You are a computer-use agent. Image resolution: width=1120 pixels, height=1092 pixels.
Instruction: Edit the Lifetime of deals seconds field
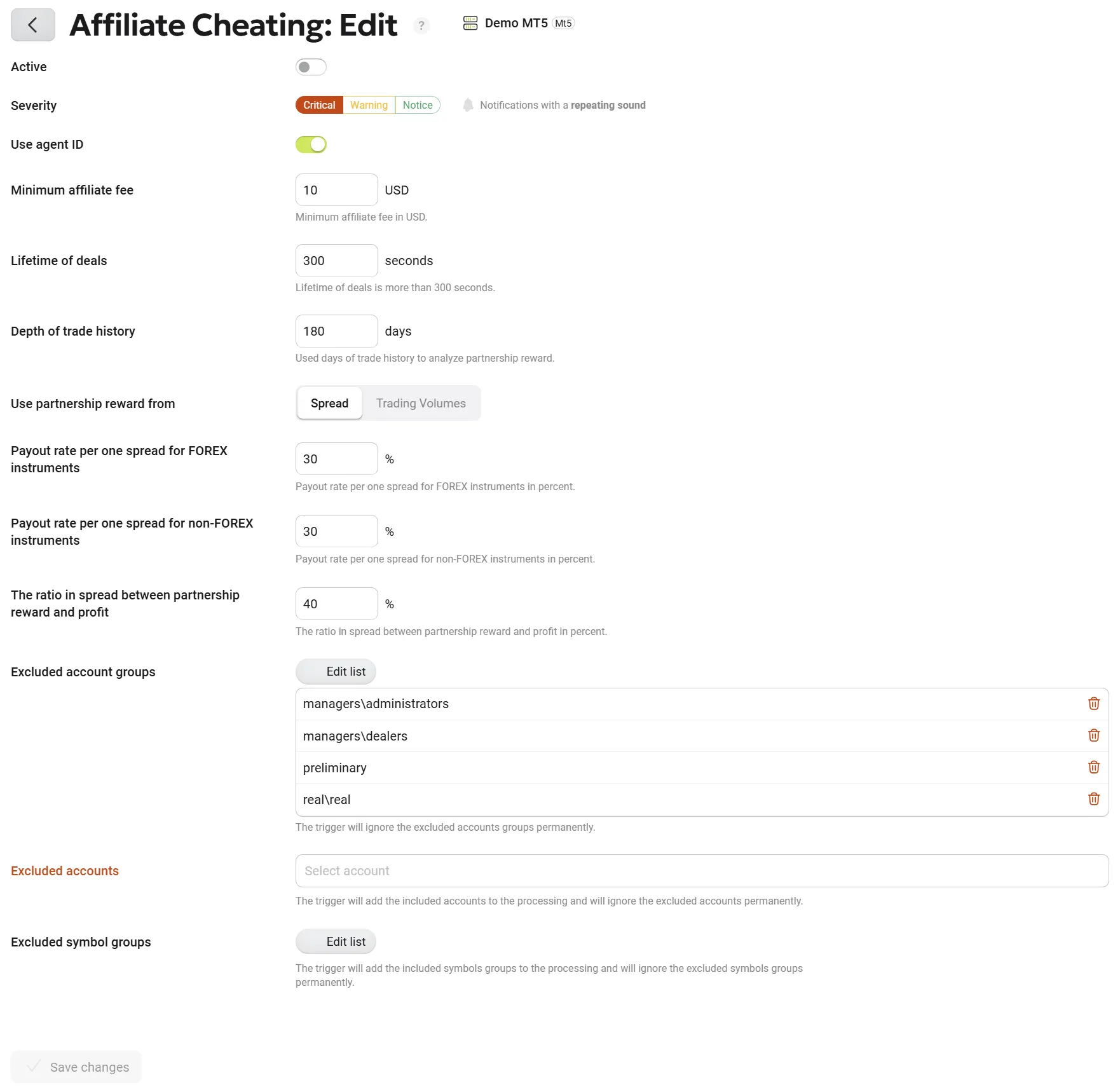coord(336,261)
